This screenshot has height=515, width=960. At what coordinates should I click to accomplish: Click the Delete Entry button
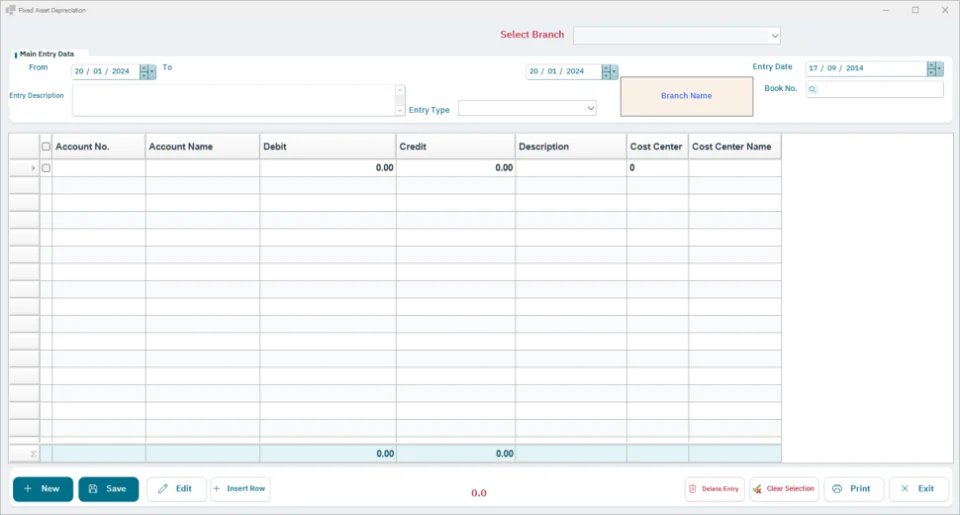714,489
